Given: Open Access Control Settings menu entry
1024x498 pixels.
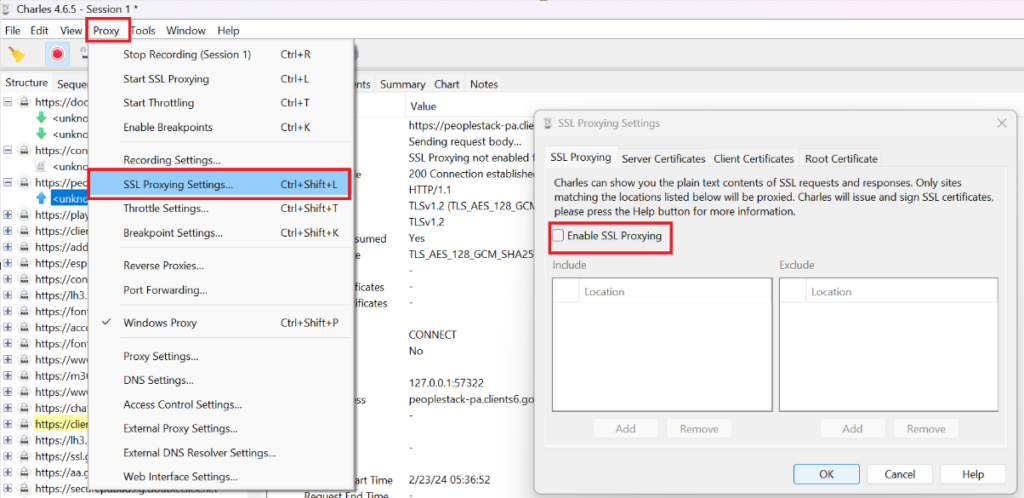Looking at the screenshot, I should pos(221,405).
